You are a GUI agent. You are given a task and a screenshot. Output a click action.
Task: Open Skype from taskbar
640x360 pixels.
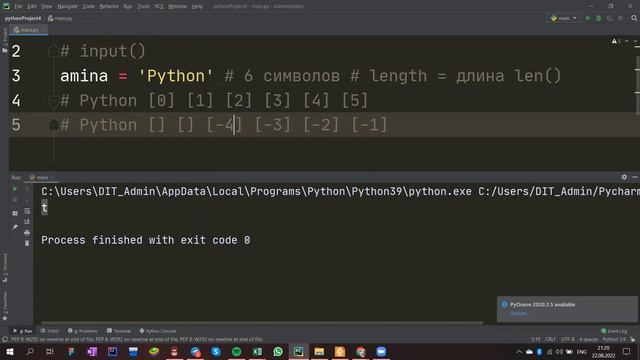point(216,352)
